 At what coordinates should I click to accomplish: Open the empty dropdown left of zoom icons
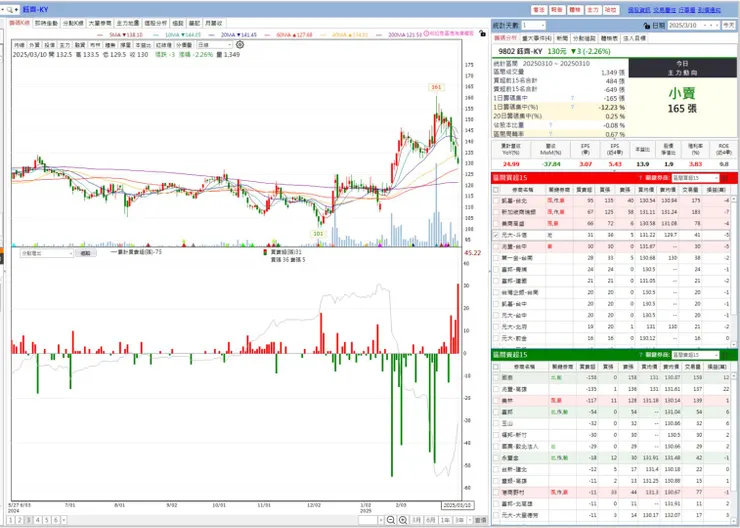click(371, 520)
